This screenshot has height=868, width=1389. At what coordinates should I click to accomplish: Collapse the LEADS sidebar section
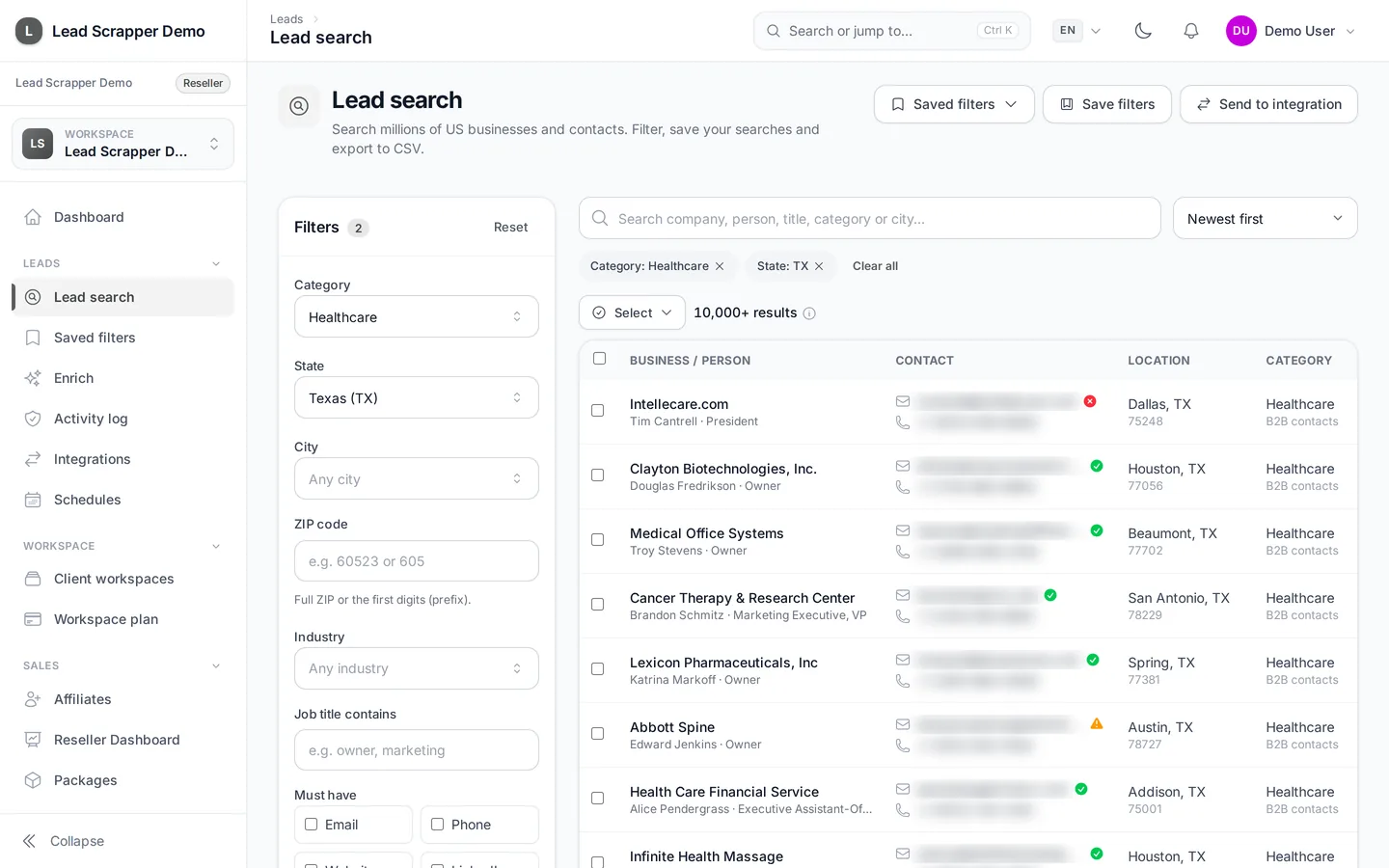coord(216,263)
